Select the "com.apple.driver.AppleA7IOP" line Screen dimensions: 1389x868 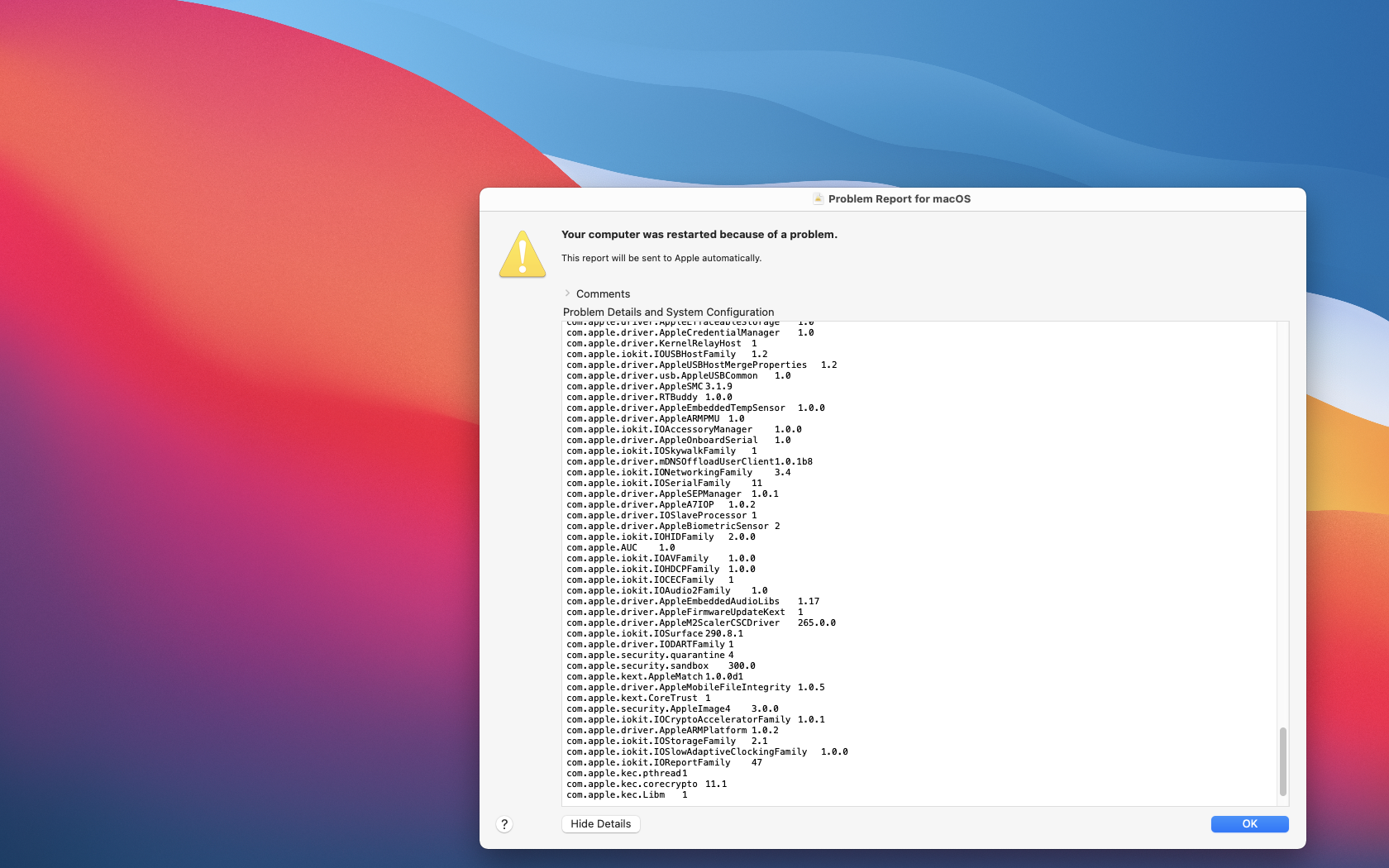pos(661,505)
